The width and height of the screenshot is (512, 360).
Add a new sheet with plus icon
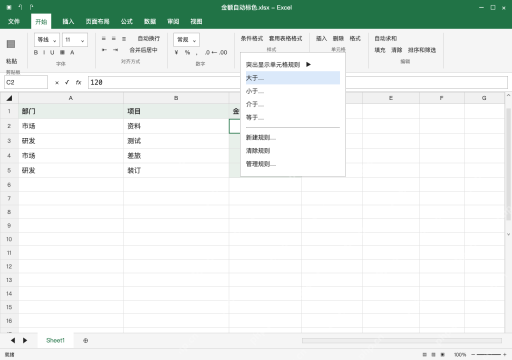pos(86,340)
